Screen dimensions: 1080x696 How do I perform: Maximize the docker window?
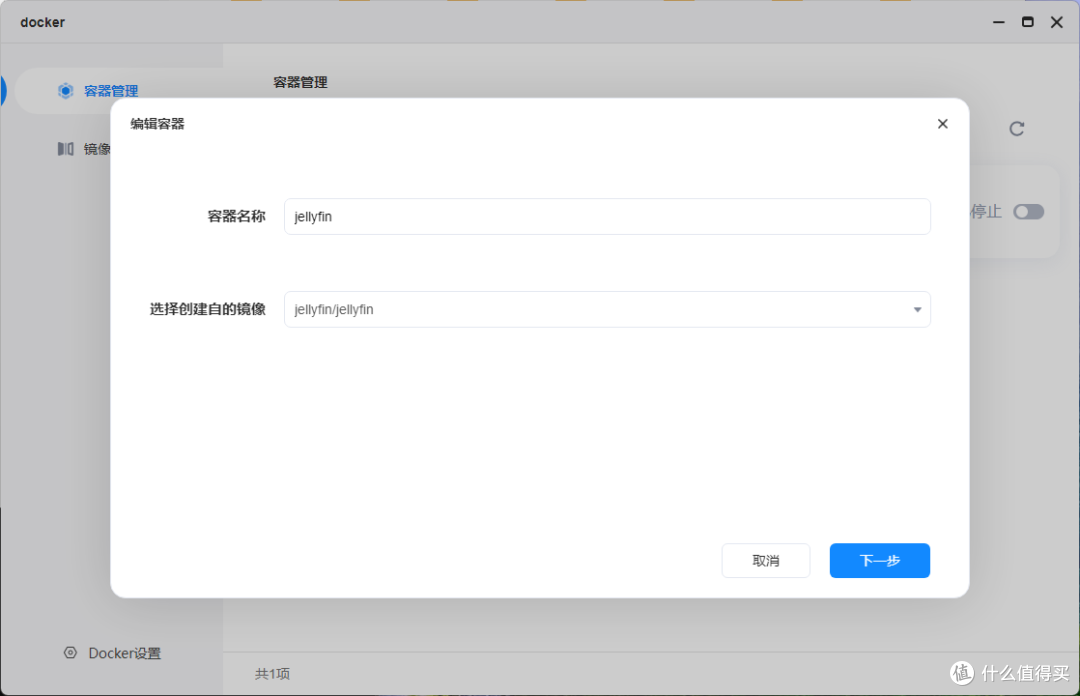[x=1028, y=22]
